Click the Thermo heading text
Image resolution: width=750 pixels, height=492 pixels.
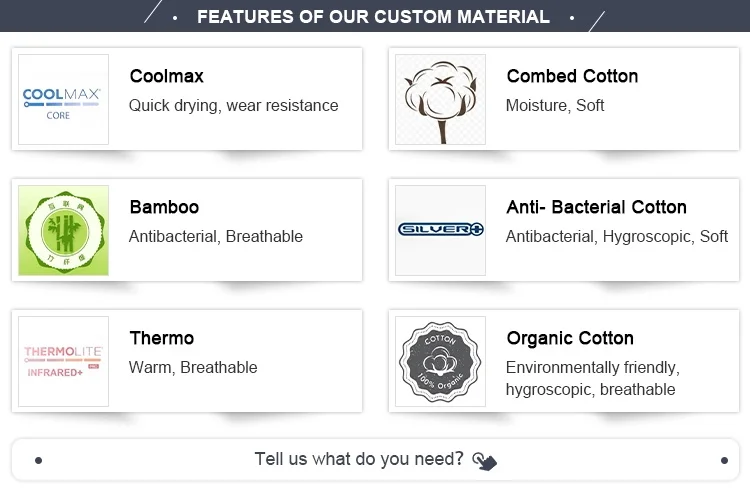coord(161,338)
